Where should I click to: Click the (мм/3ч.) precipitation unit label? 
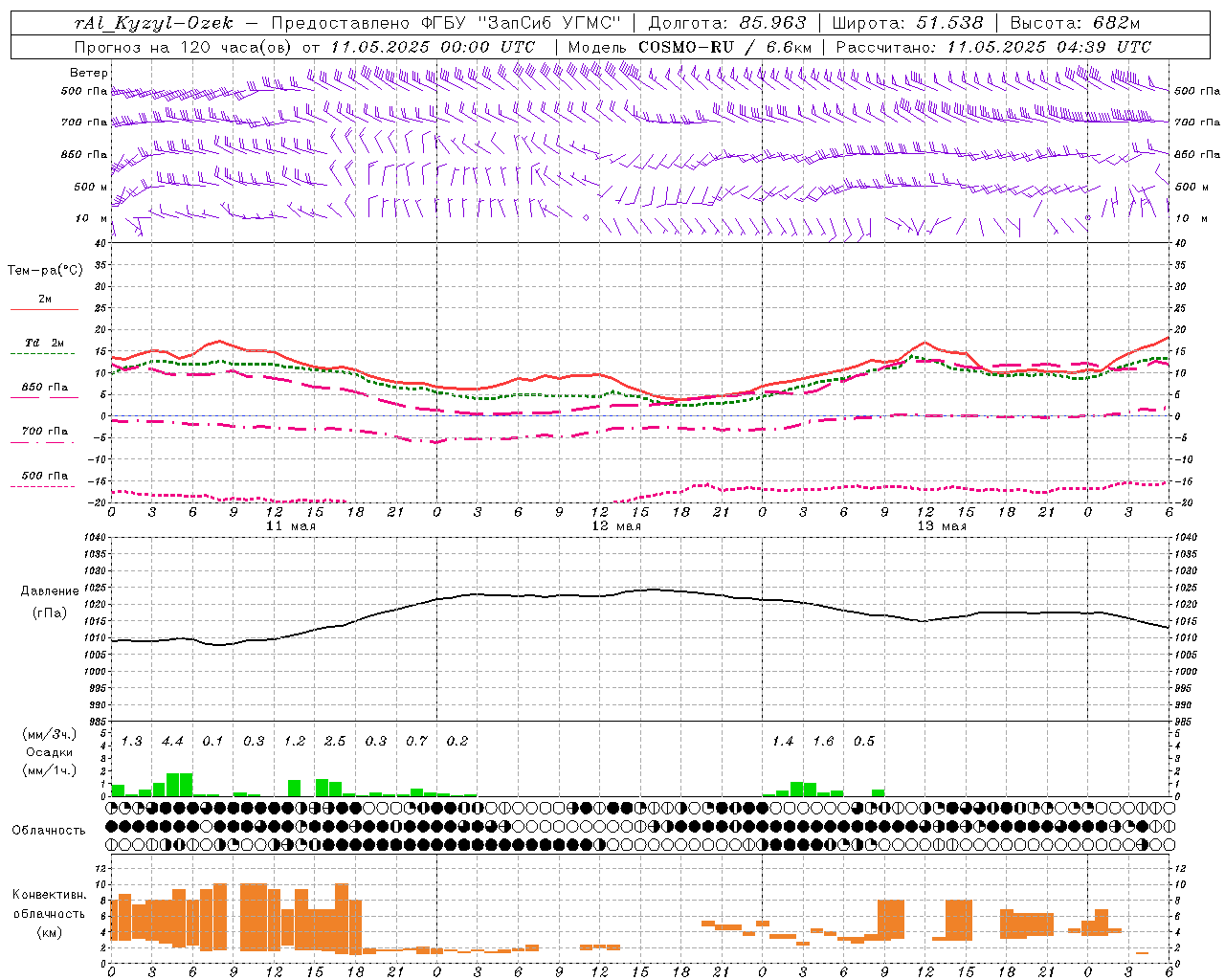pyautogui.click(x=49, y=734)
